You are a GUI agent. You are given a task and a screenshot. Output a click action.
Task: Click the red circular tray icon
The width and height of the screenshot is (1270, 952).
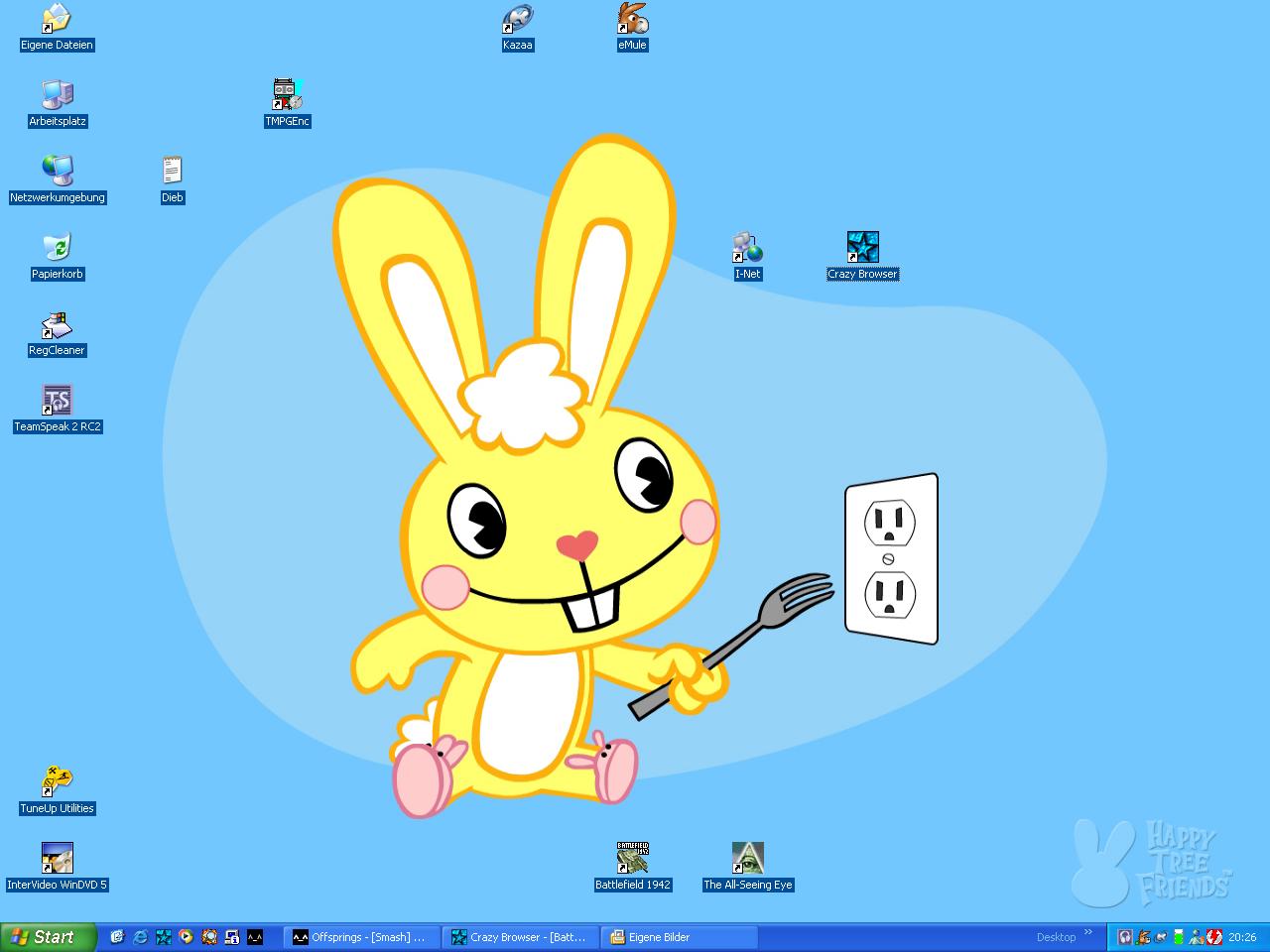(1214, 937)
